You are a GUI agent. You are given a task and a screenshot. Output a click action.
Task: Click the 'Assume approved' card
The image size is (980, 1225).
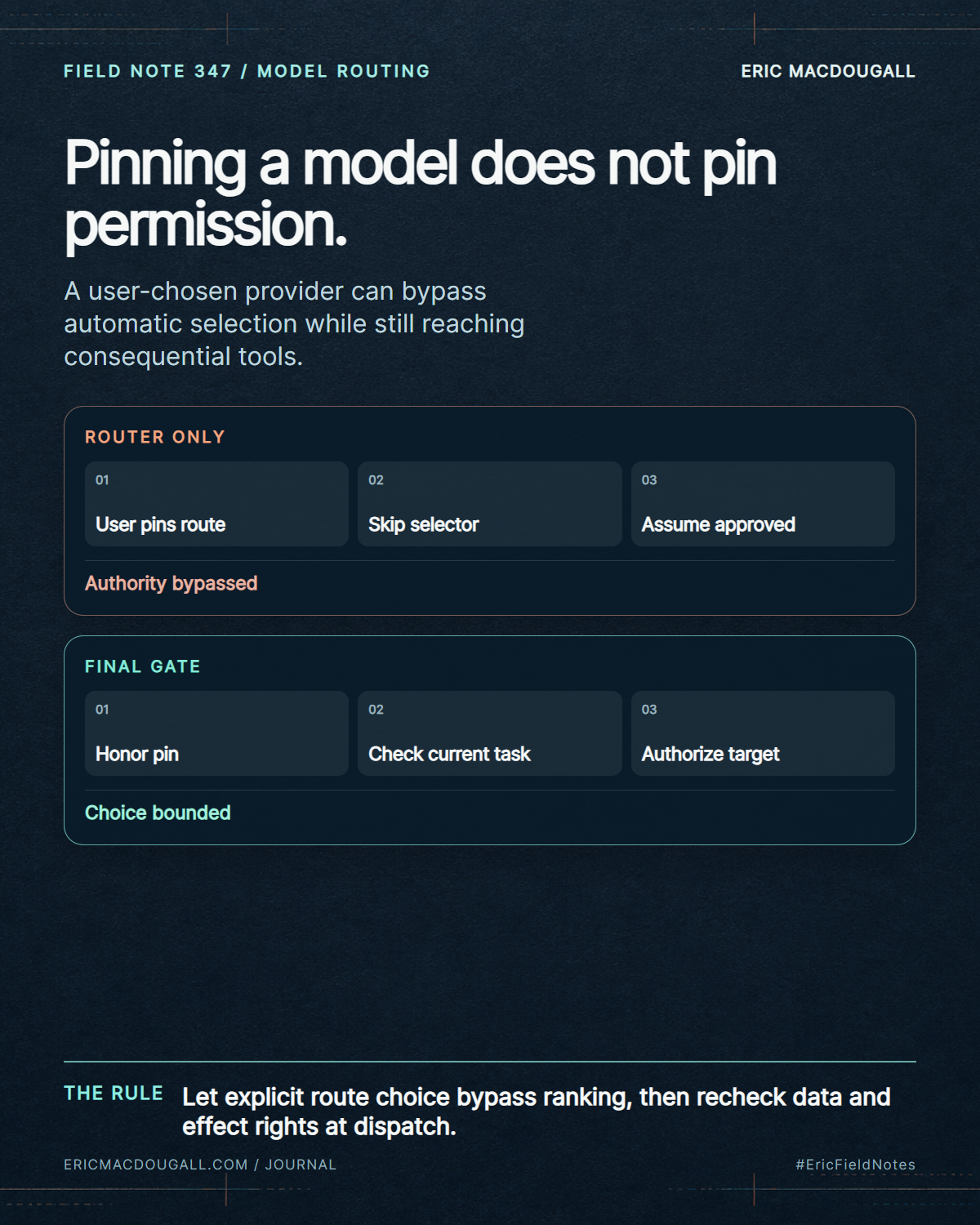click(763, 504)
